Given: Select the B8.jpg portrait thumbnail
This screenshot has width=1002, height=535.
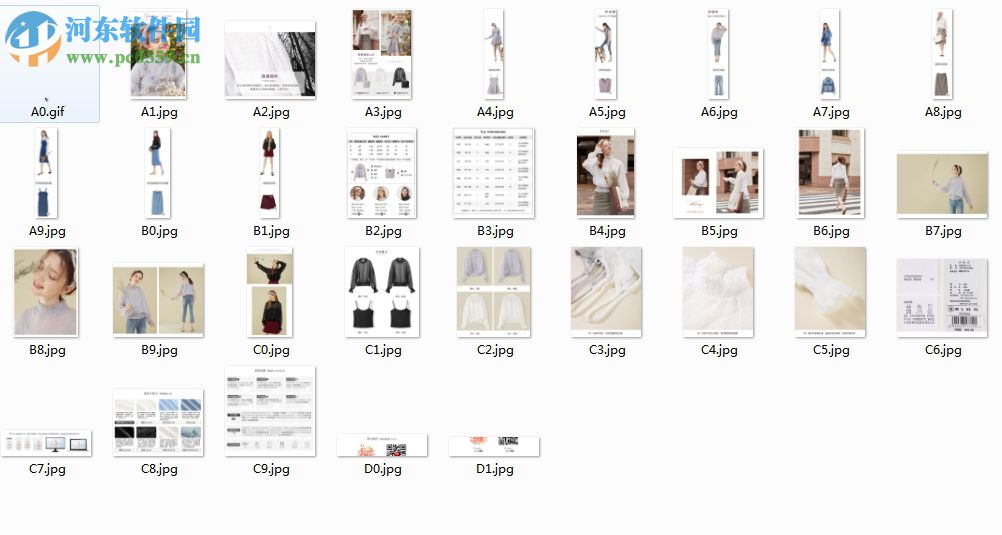Looking at the screenshot, I should pos(46,292).
